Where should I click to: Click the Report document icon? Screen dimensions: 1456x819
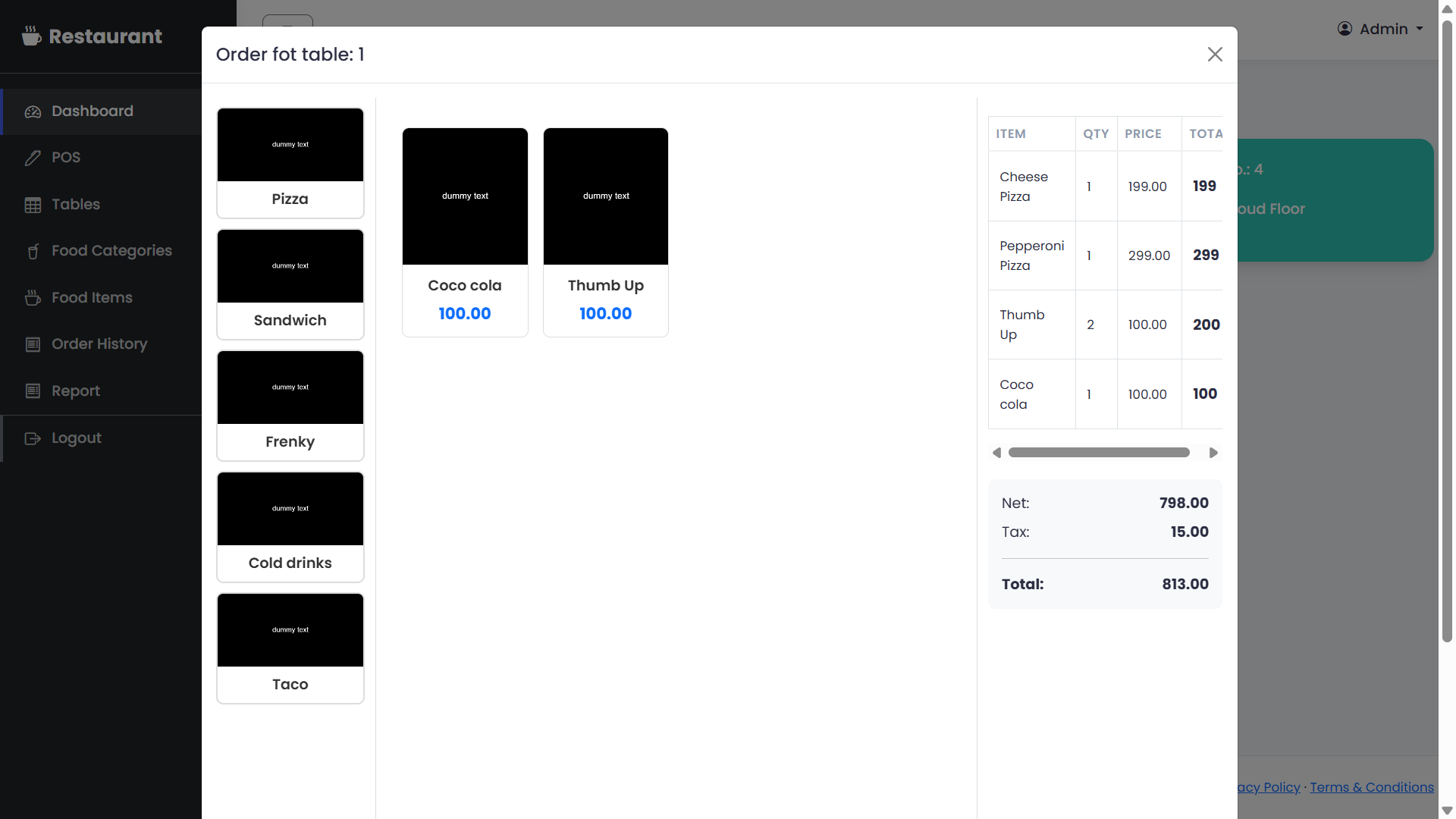coord(33,391)
